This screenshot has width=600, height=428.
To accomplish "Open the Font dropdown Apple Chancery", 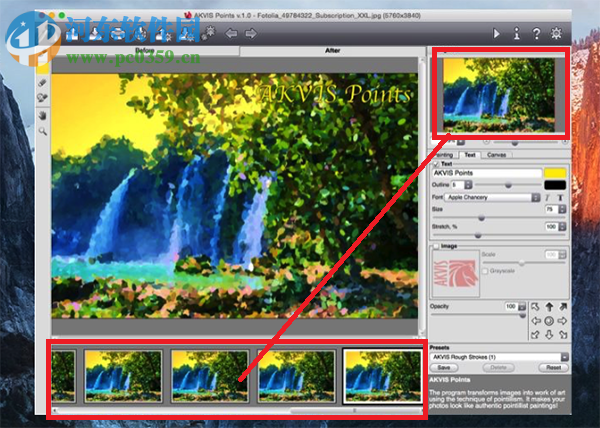I will point(492,197).
